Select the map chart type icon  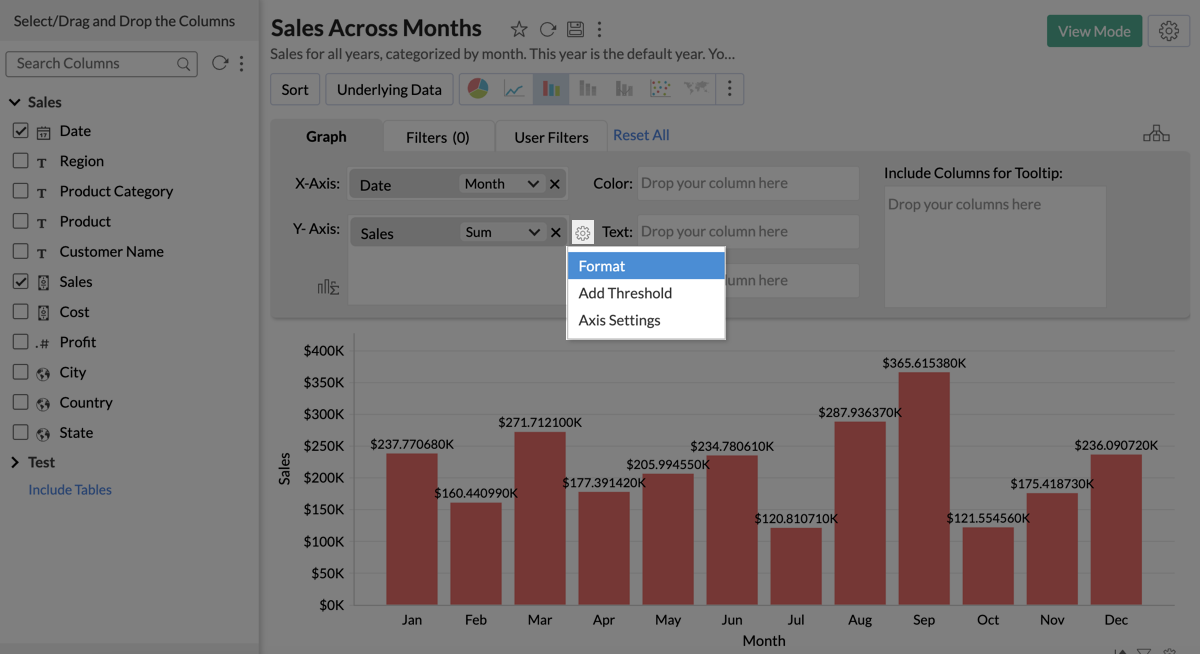(x=695, y=89)
